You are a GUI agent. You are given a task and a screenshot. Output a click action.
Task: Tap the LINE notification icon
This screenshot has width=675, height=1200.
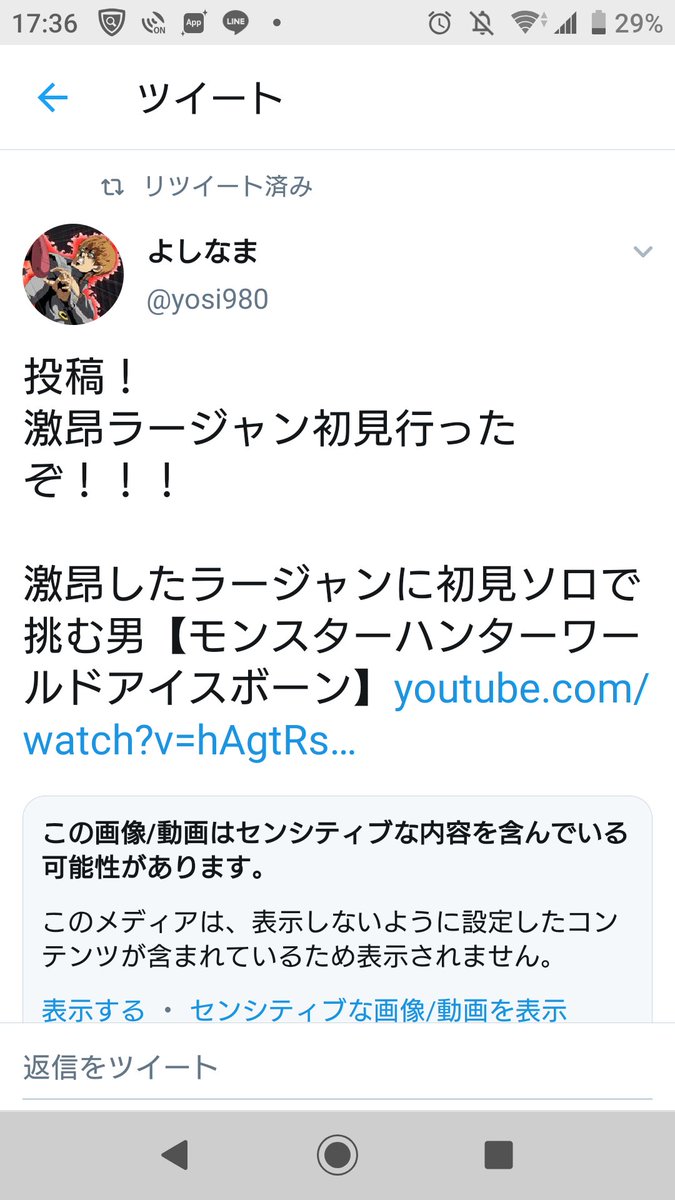tap(236, 24)
